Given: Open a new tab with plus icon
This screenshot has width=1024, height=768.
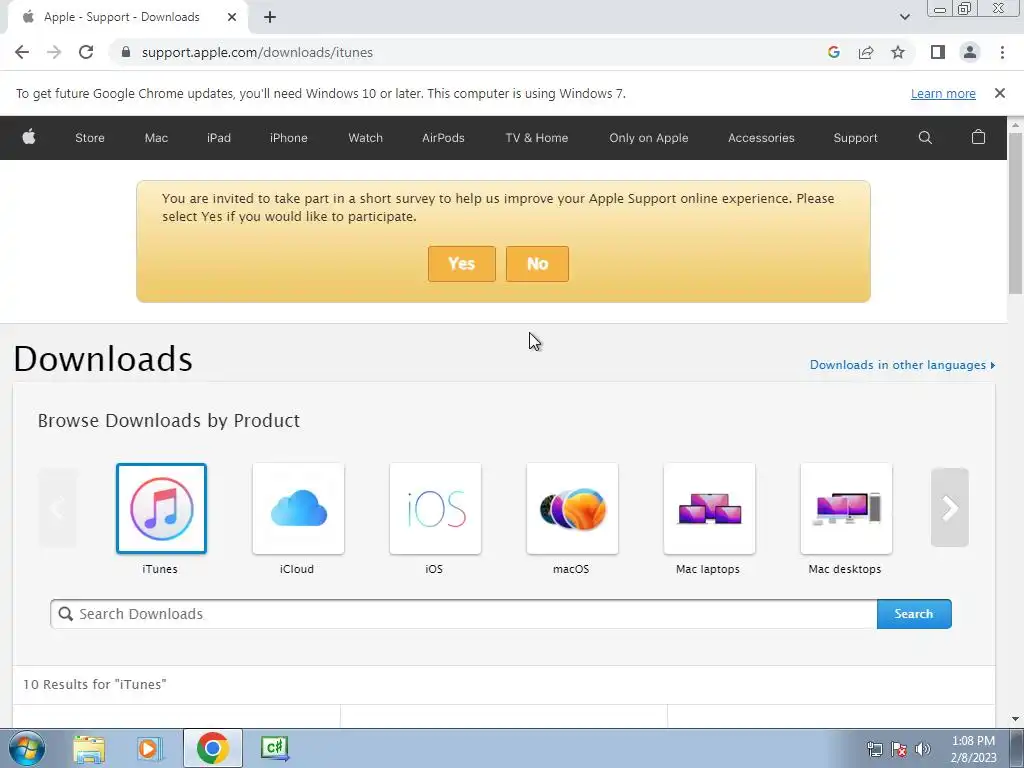Looking at the screenshot, I should [x=270, y=17].
